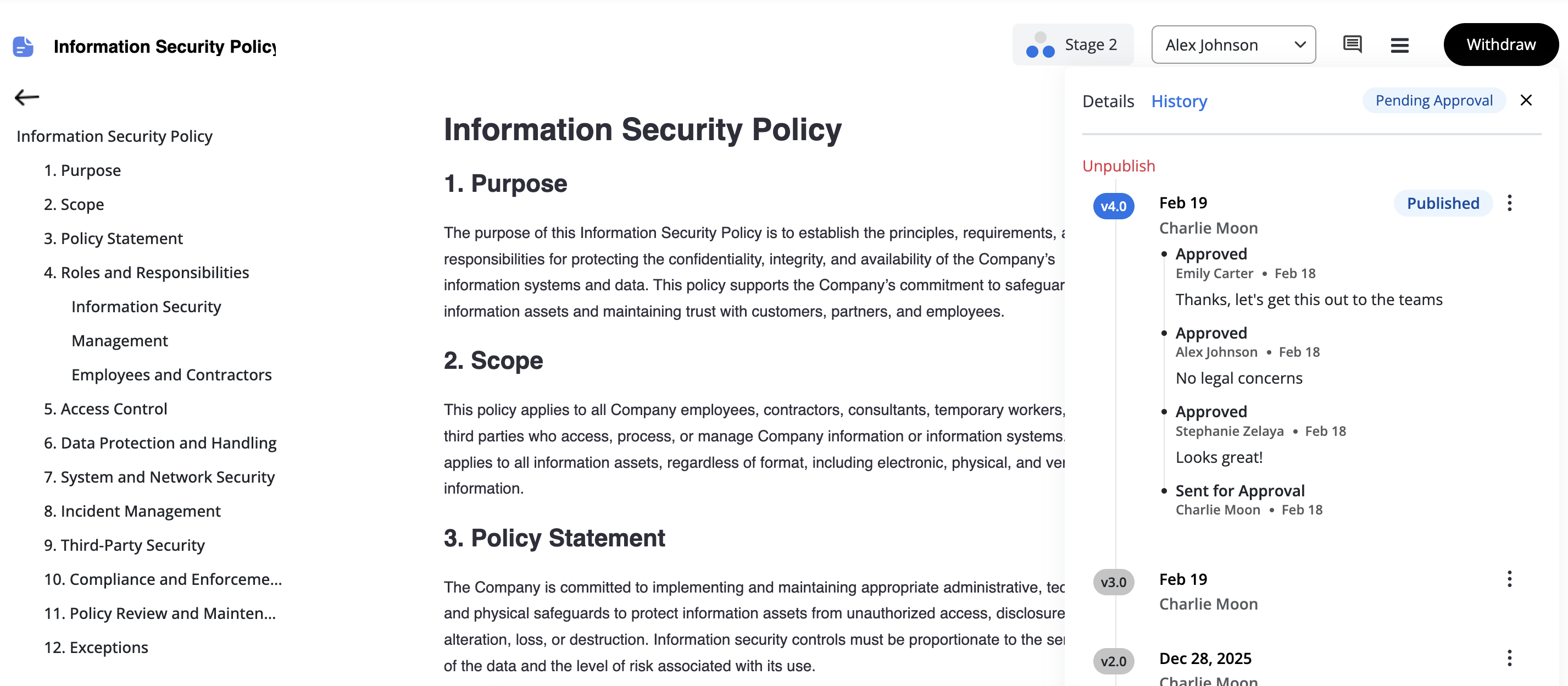The height and width of the screenshot is (686, 1568).
Task: Click the back arrow icon
Action: pos(27,97)
